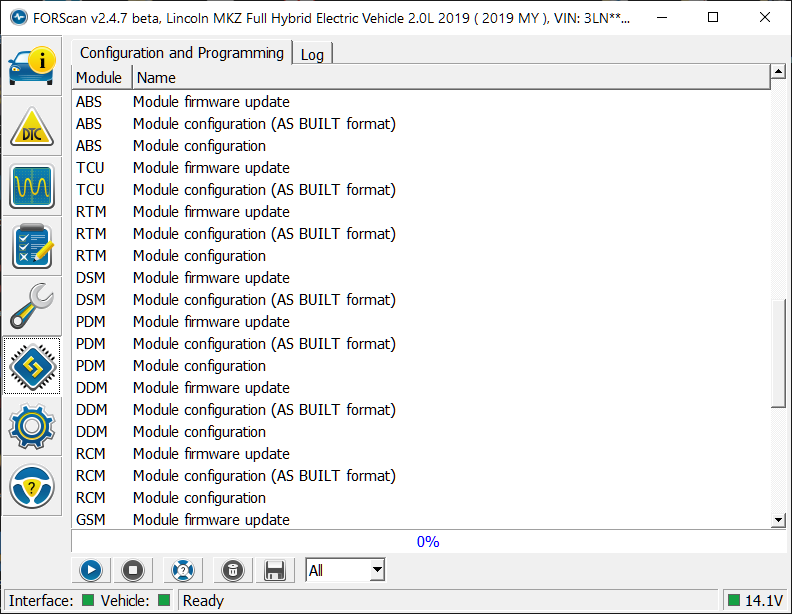This screenshot has height=614, width=792.
Task: Click the scrollbar down arrow
Action: (778, 520)
